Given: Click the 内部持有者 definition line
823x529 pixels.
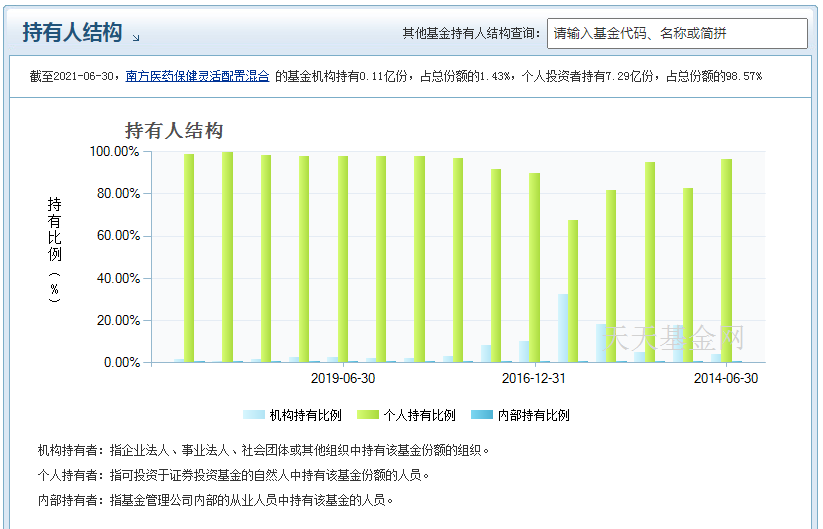Looking at the screenshot, I should (x=215, y=500).
